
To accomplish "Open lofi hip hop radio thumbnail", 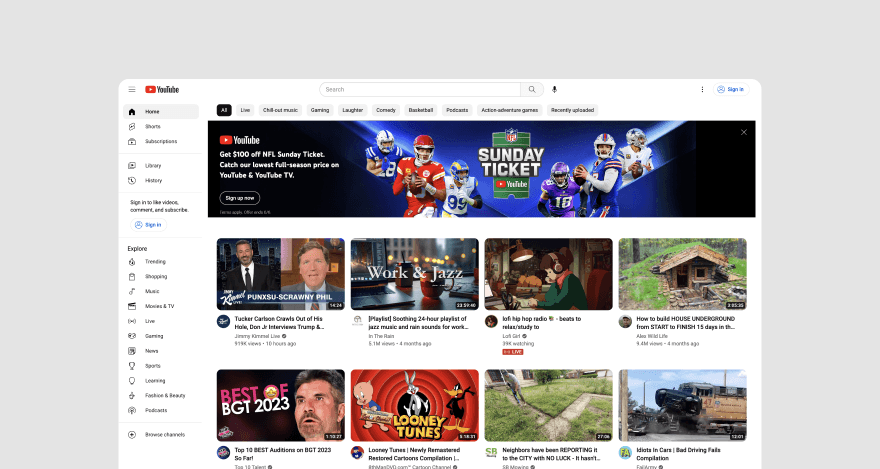I will [x=549, y=274].
